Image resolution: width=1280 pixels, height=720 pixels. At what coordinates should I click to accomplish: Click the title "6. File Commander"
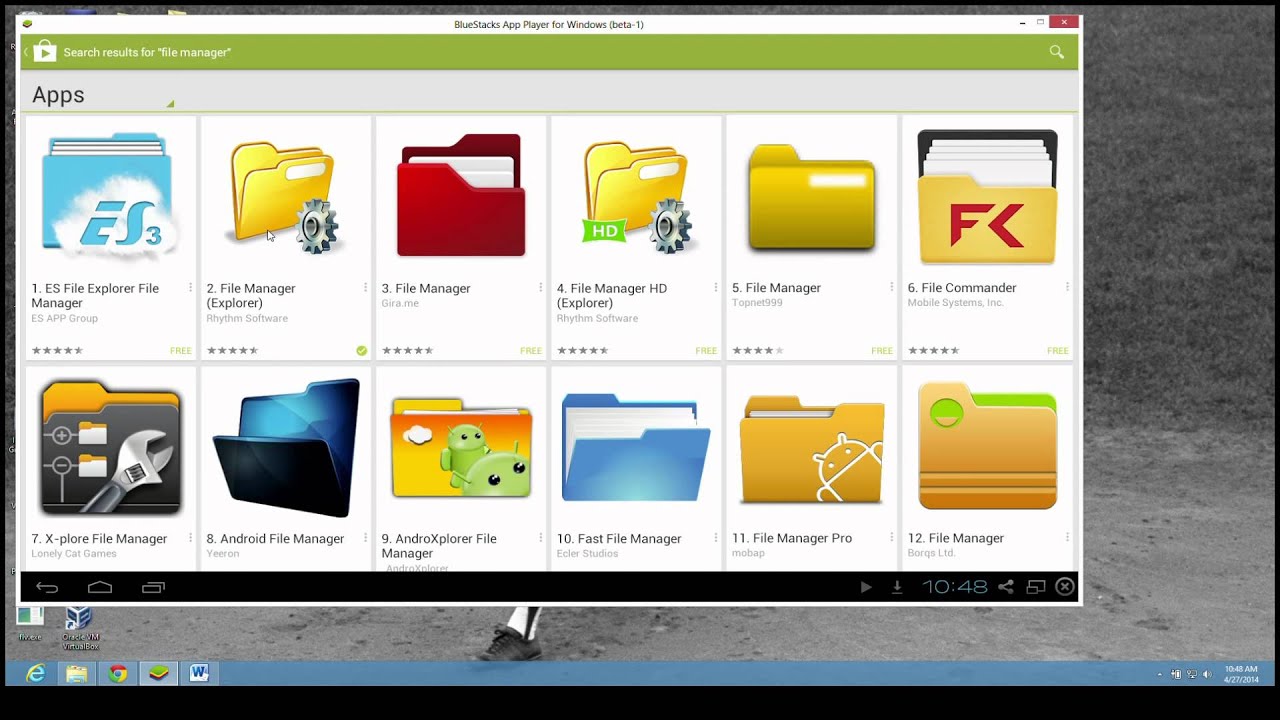click(x=962, y=288)
